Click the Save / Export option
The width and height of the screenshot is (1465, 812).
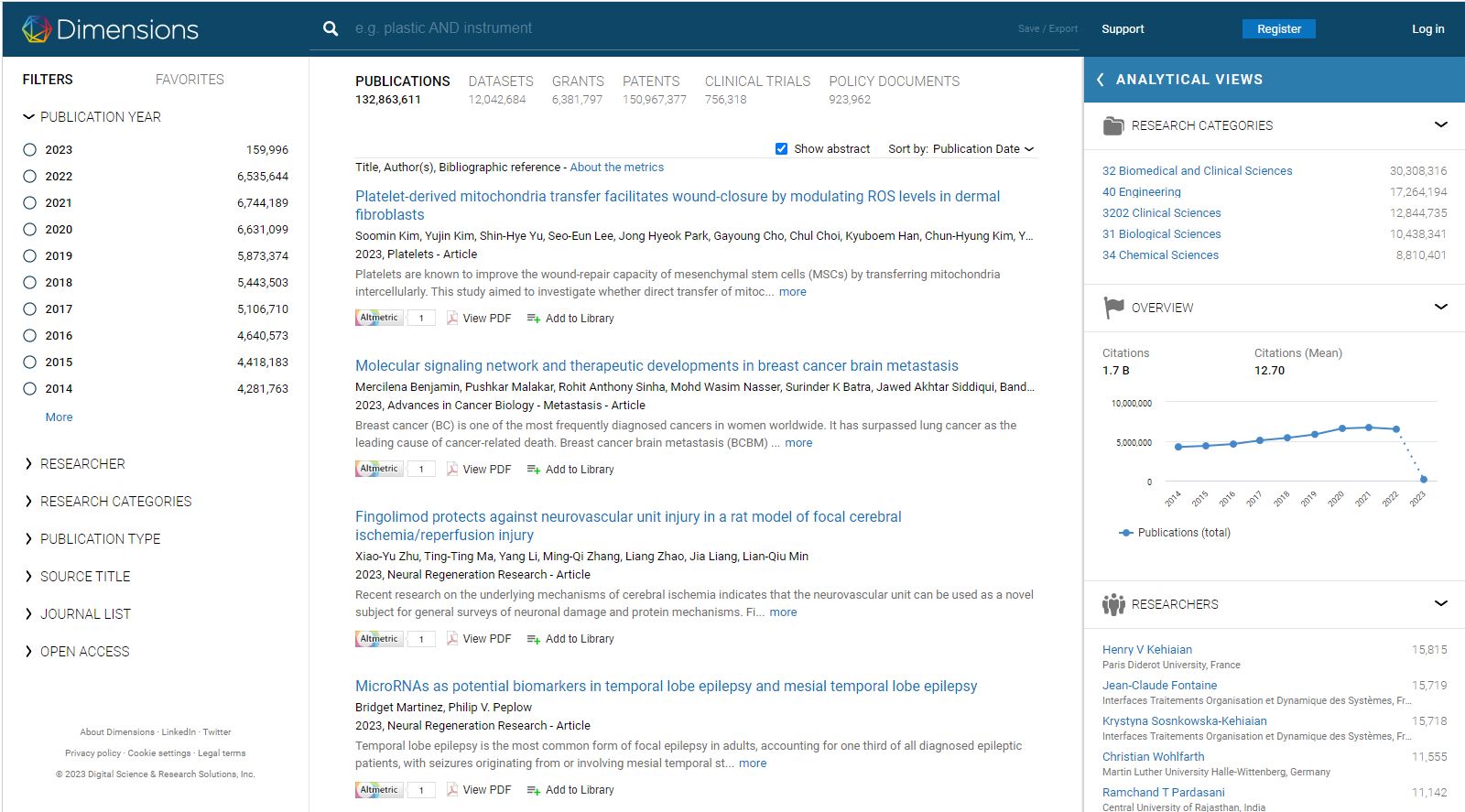pos(1047,29)
